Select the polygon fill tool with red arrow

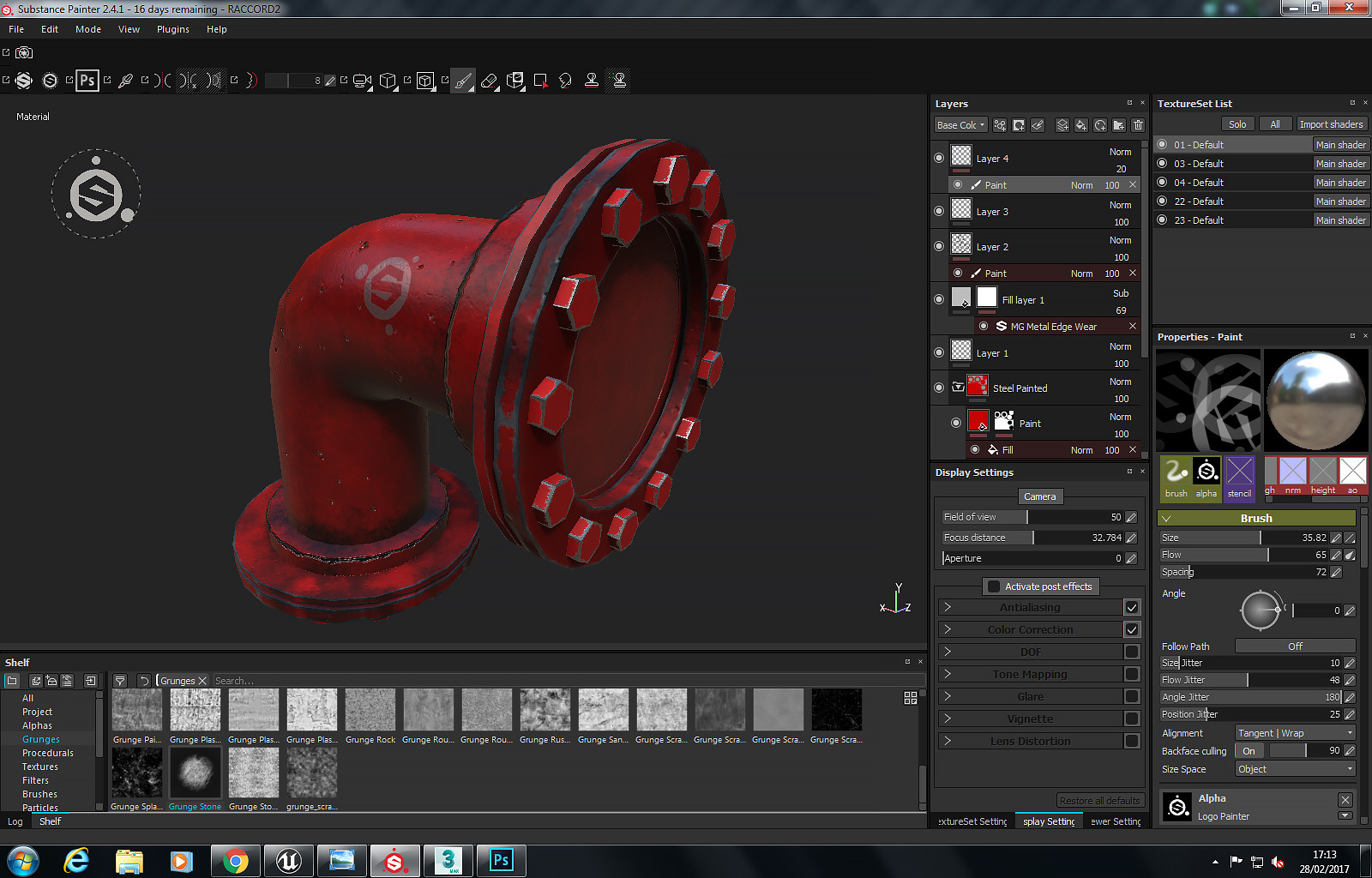click(x=540, y=81)
